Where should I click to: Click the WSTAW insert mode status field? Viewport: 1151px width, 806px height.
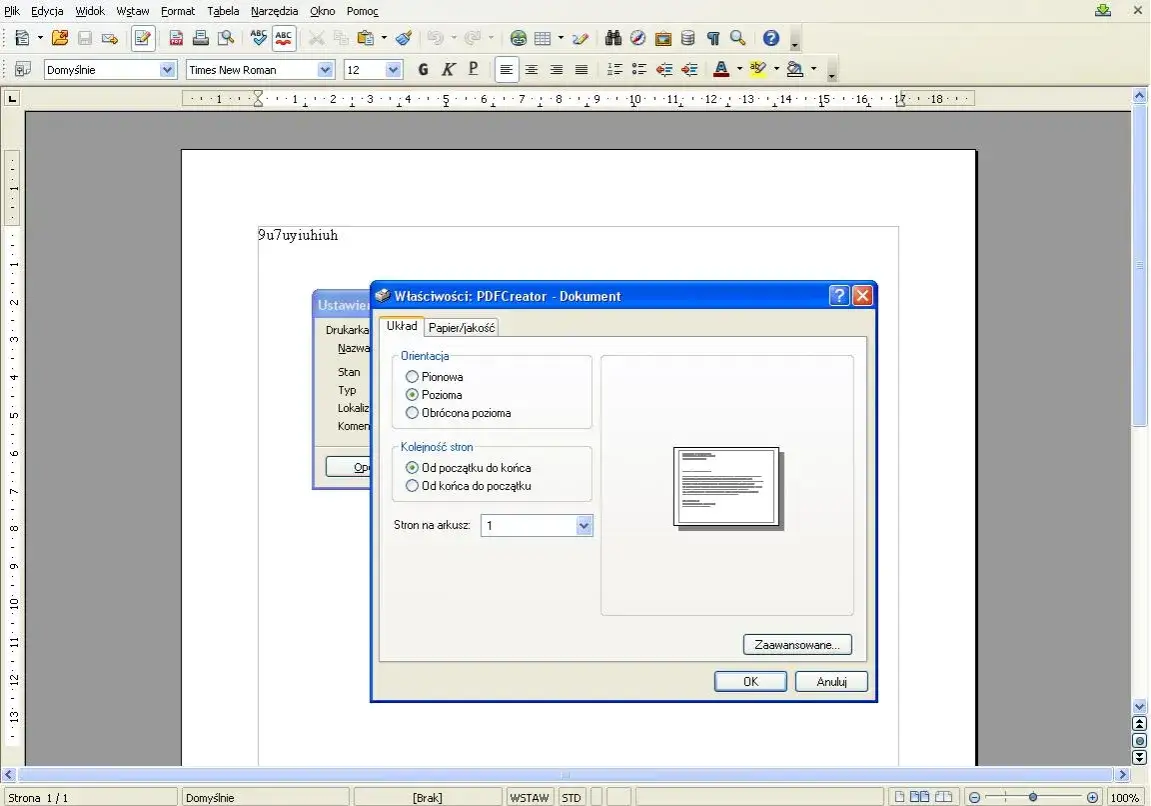pos(529,797)
